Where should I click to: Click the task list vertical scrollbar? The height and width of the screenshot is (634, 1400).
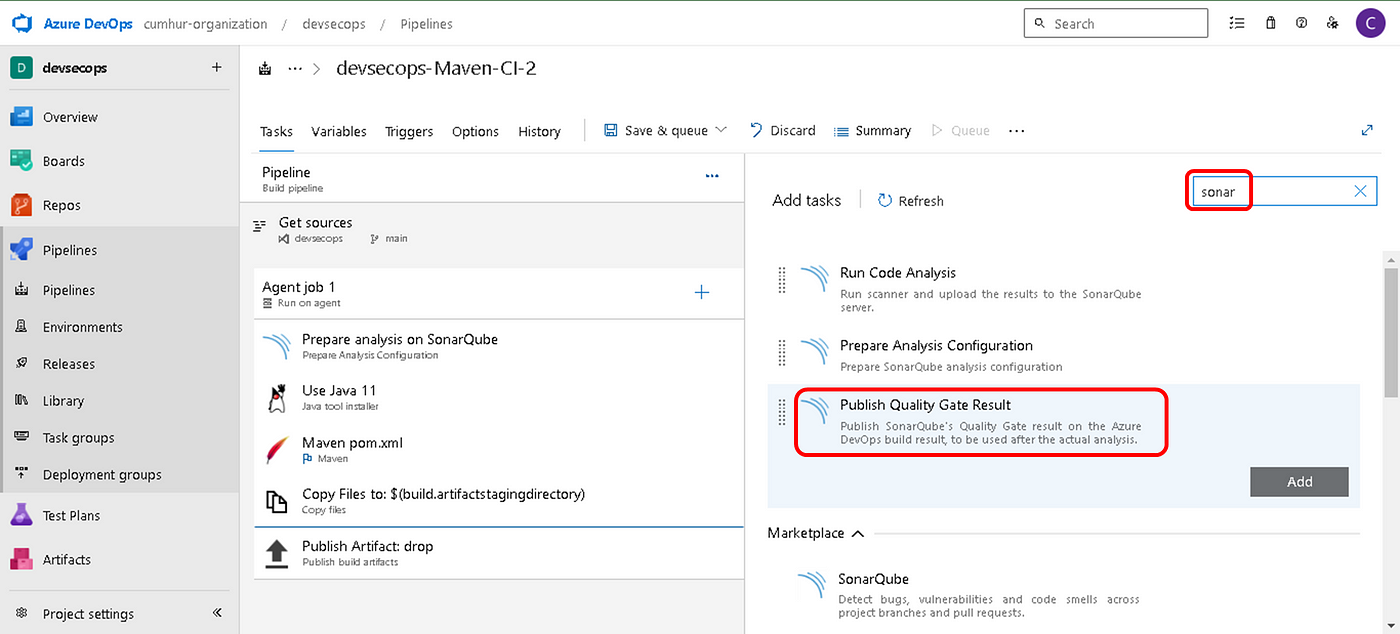click(1390, 333)
